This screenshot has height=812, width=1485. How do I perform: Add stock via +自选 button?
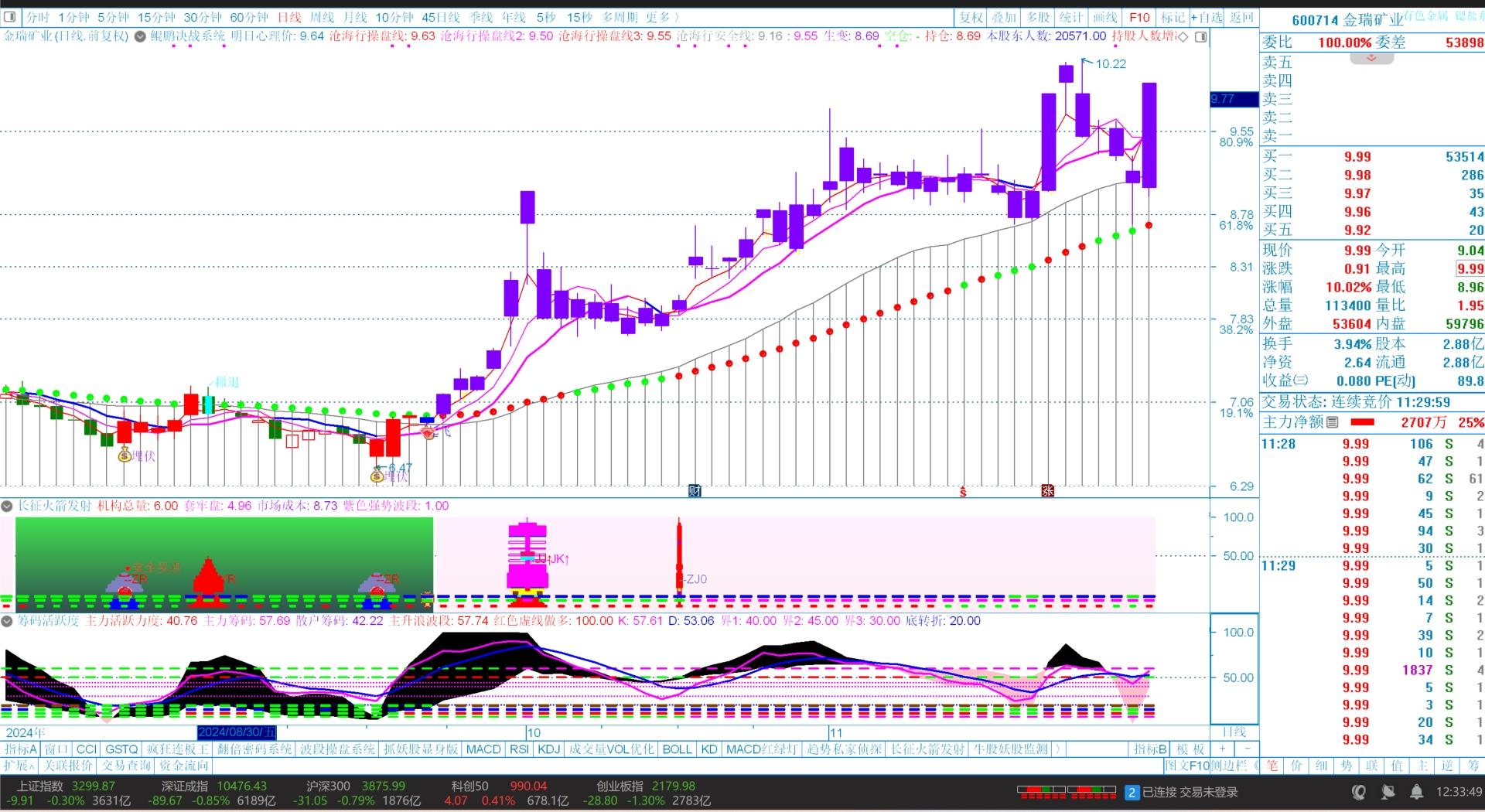point(1207,17)
